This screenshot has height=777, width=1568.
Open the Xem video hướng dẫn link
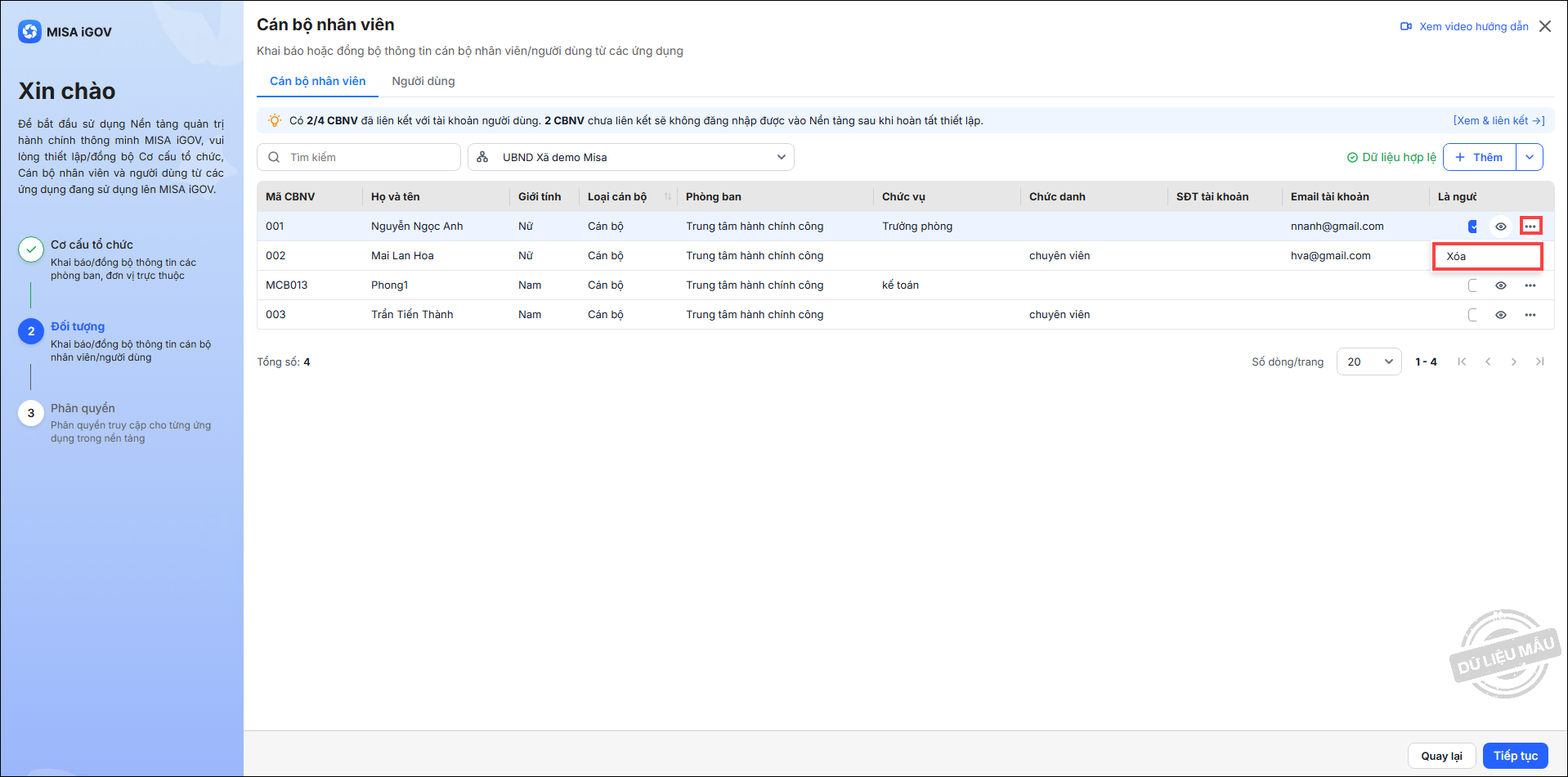click(x=1464, y=26)
